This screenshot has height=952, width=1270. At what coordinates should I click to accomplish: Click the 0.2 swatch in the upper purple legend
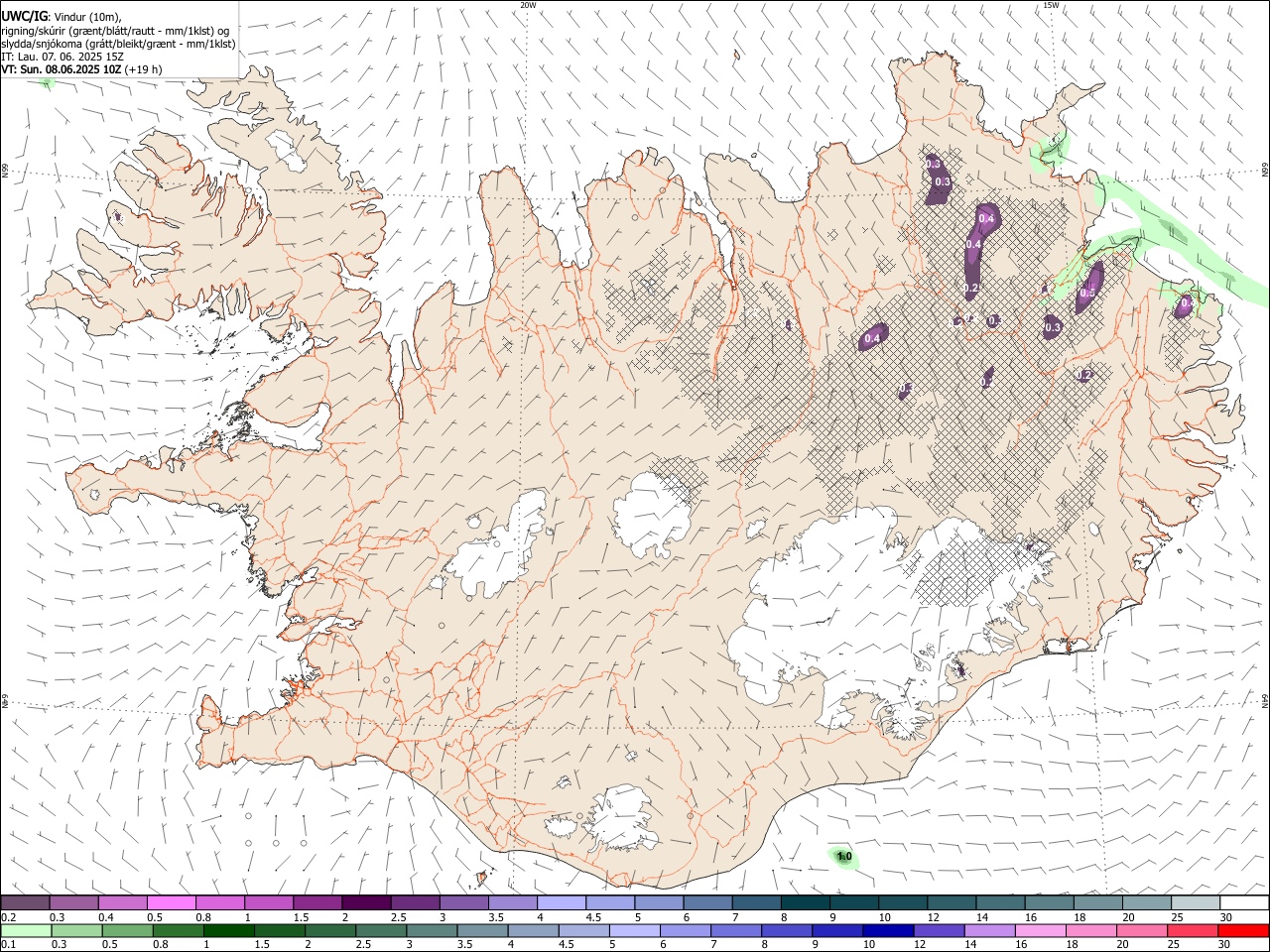point(25,902)
